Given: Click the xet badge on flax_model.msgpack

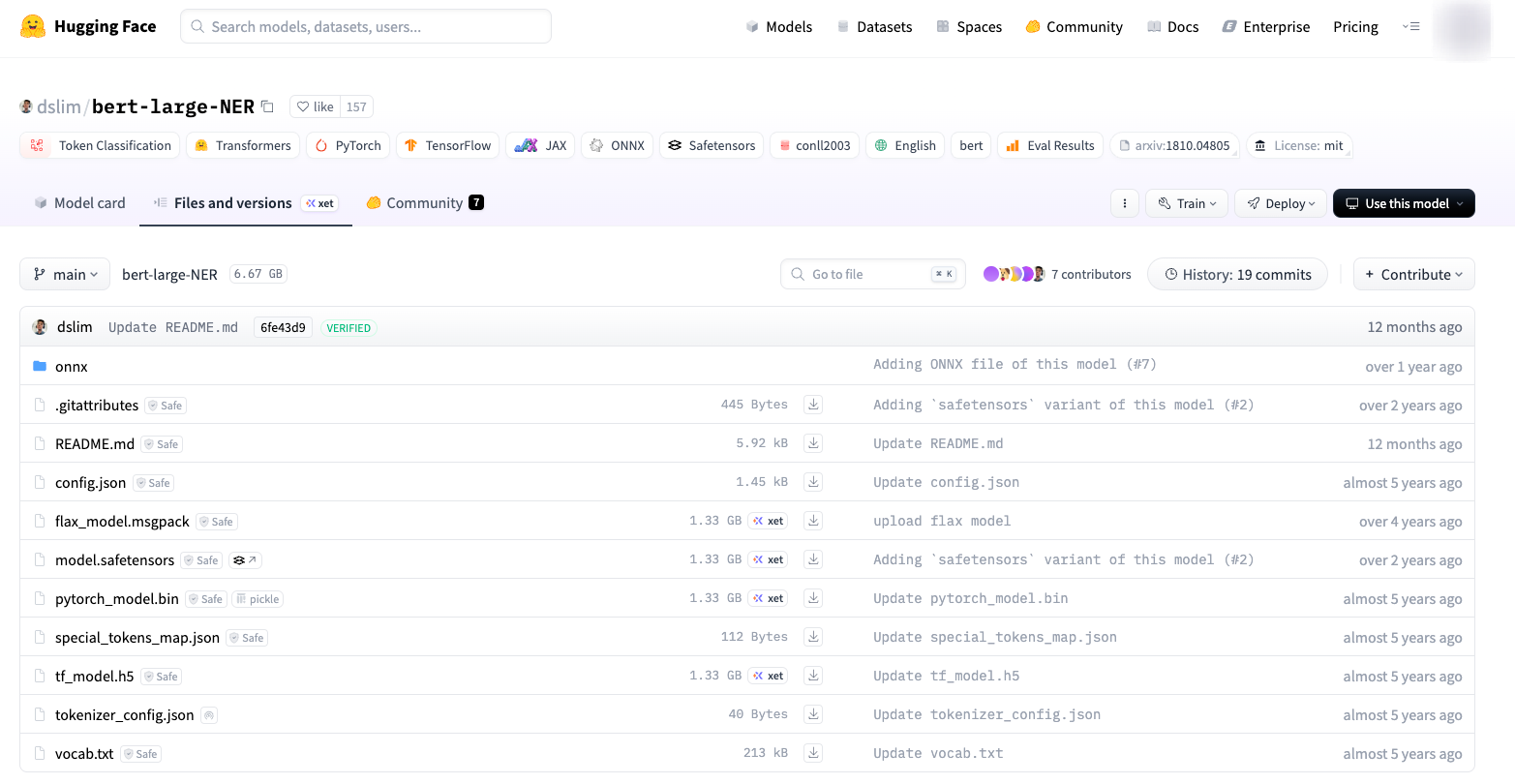Looking at the screenshot, I should 768,521.
